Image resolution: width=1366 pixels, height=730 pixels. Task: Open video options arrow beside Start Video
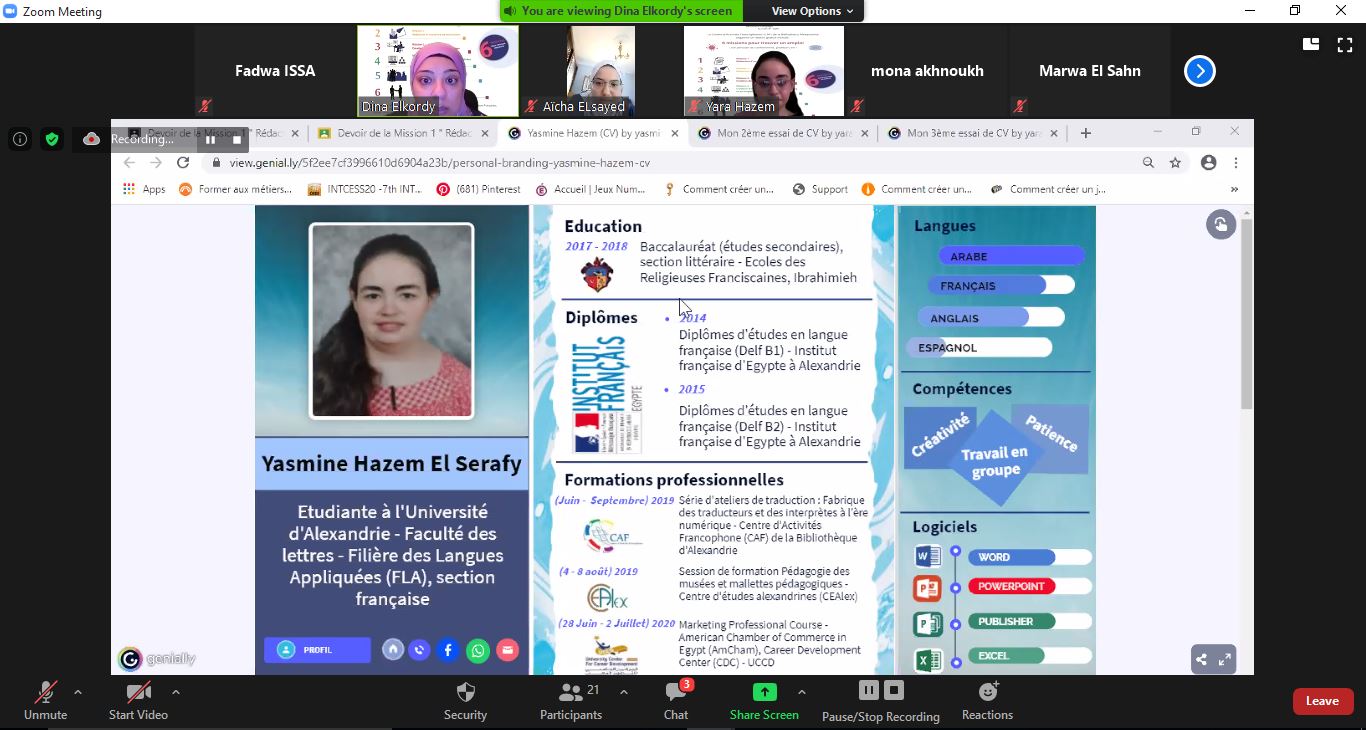(x=176, y=692)
